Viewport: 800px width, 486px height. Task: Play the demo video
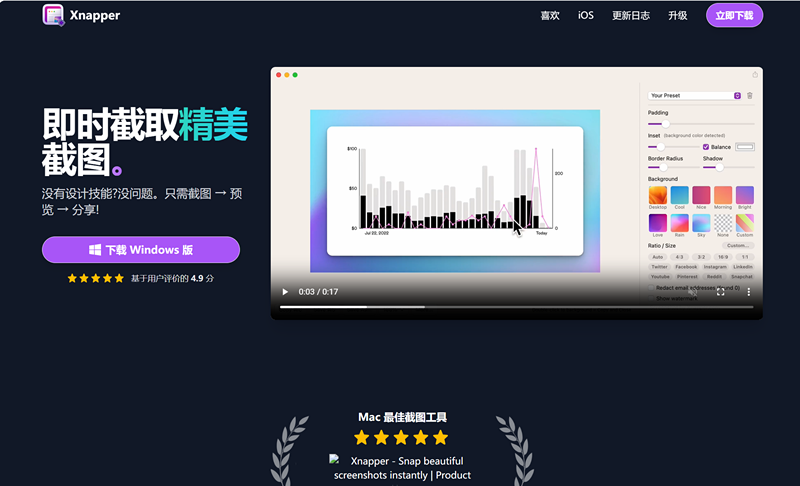tap(285, 292)
